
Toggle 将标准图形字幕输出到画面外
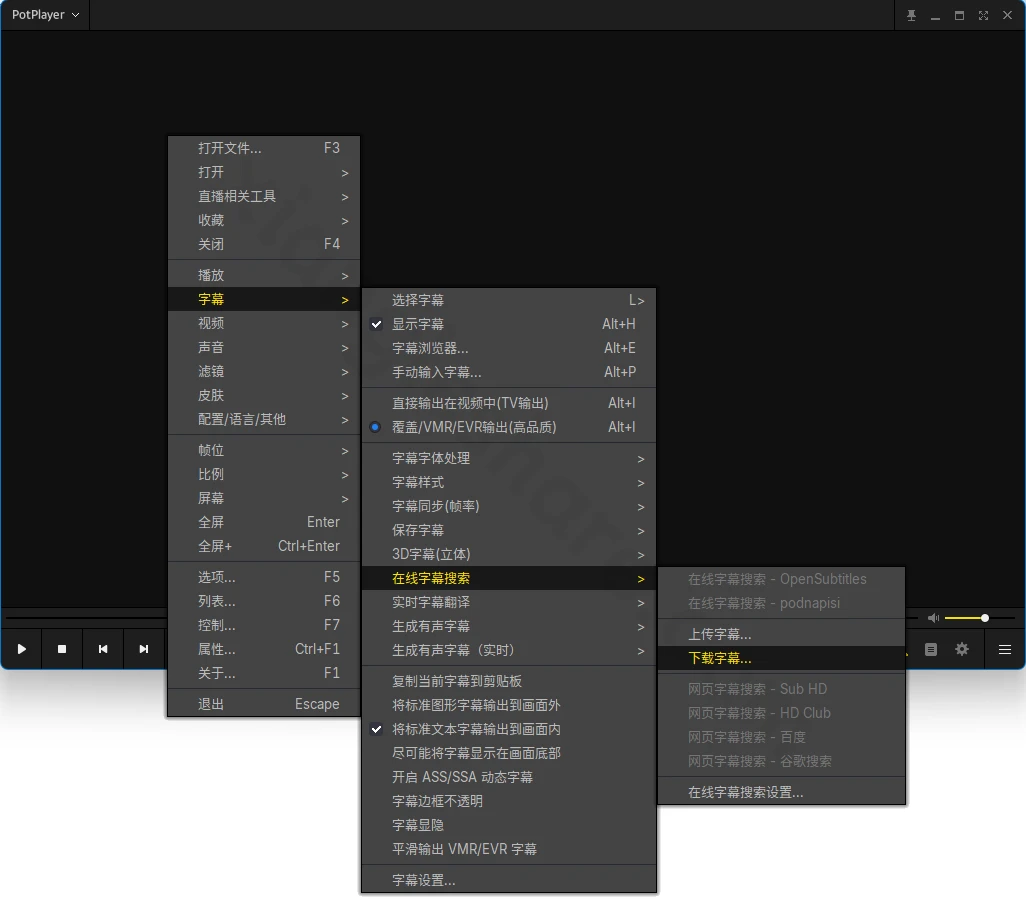point(508,705)
